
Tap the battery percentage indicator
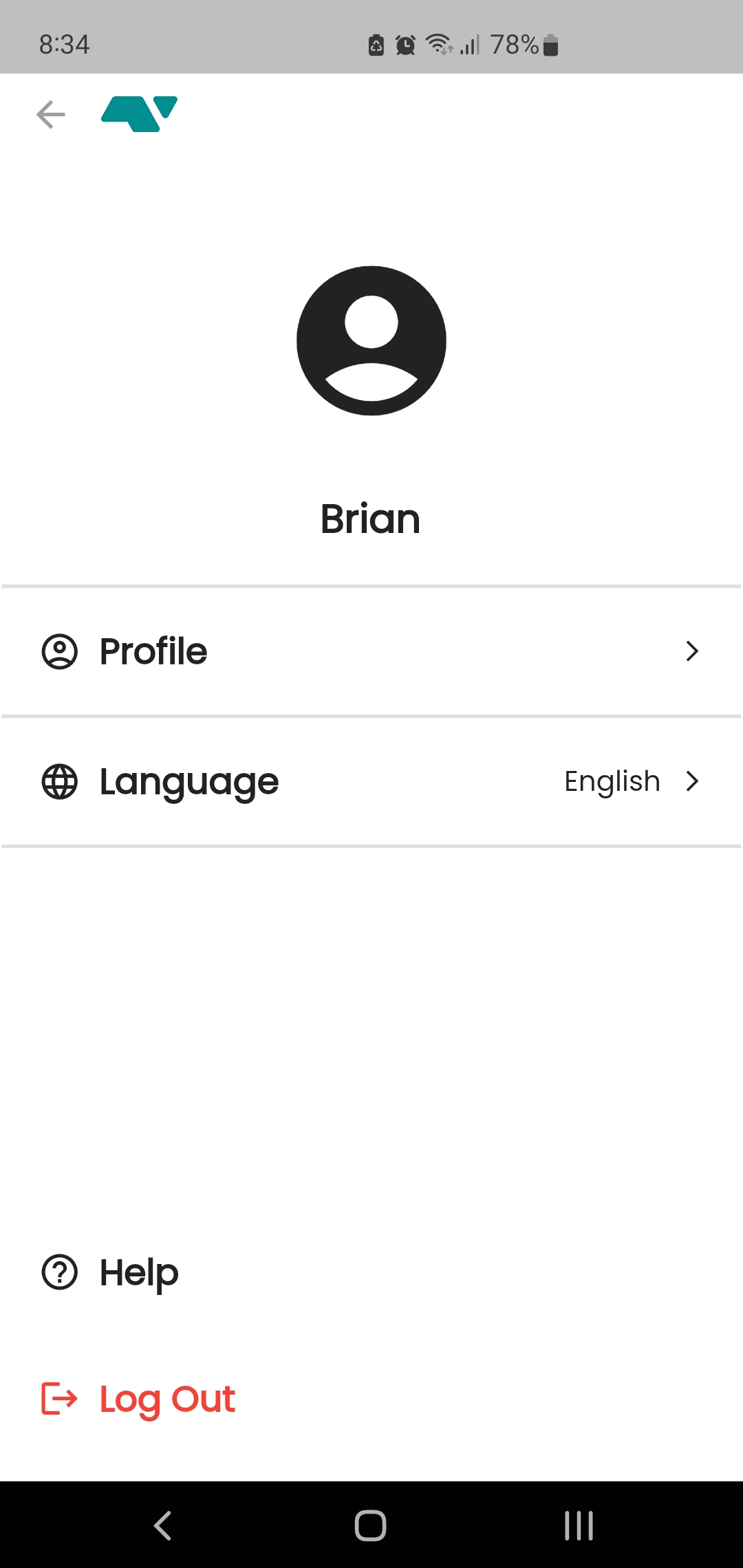pos(514,45)
